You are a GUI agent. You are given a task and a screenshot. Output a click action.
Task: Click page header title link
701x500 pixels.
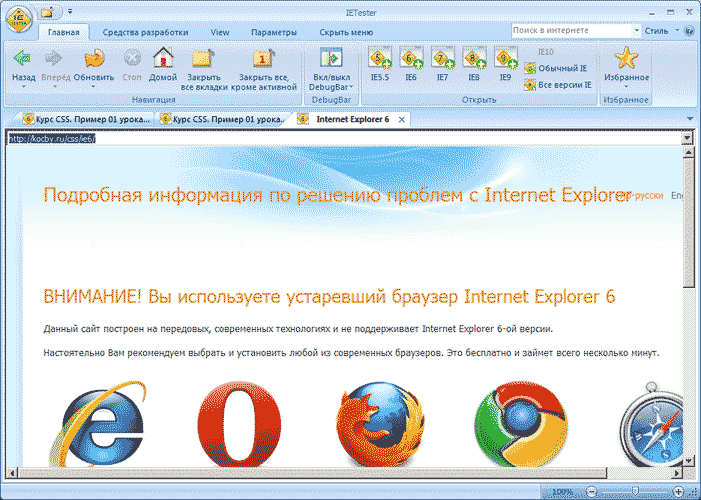[x=337, y=195]
